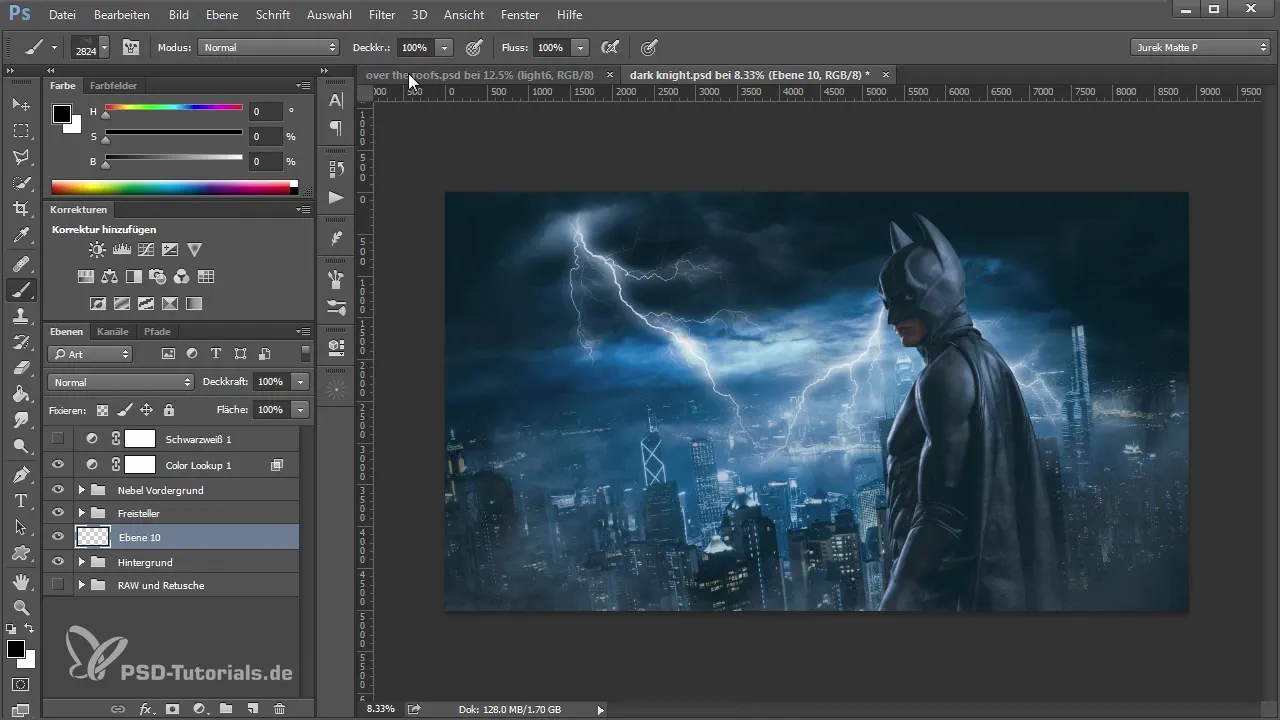The width and height of the screenshot is (1280, 720).
Task: Switch to the Kanäle tab
Action: pos(113,331)
